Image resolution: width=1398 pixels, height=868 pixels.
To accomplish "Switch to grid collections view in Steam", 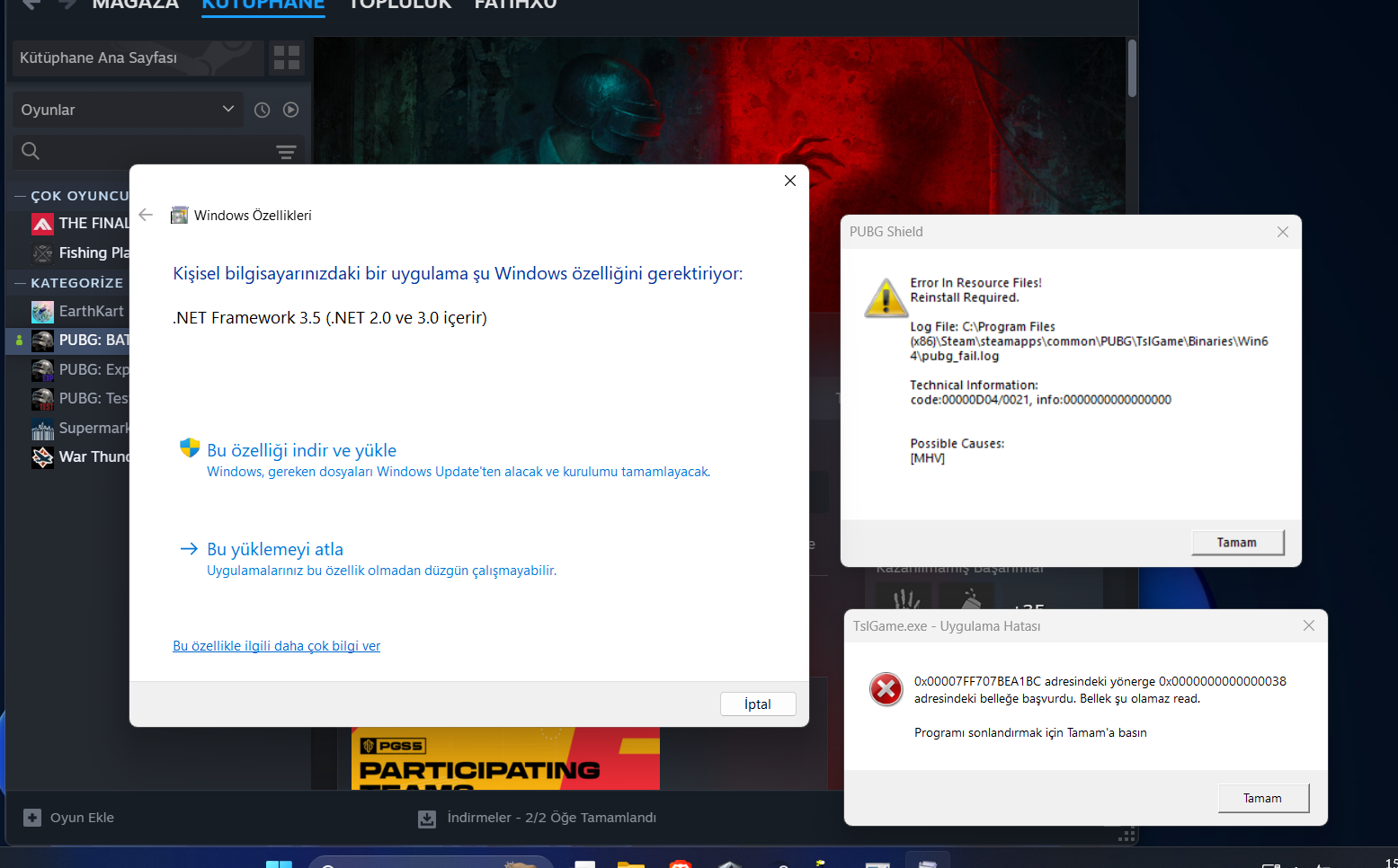I will click(x=287, y=58).
